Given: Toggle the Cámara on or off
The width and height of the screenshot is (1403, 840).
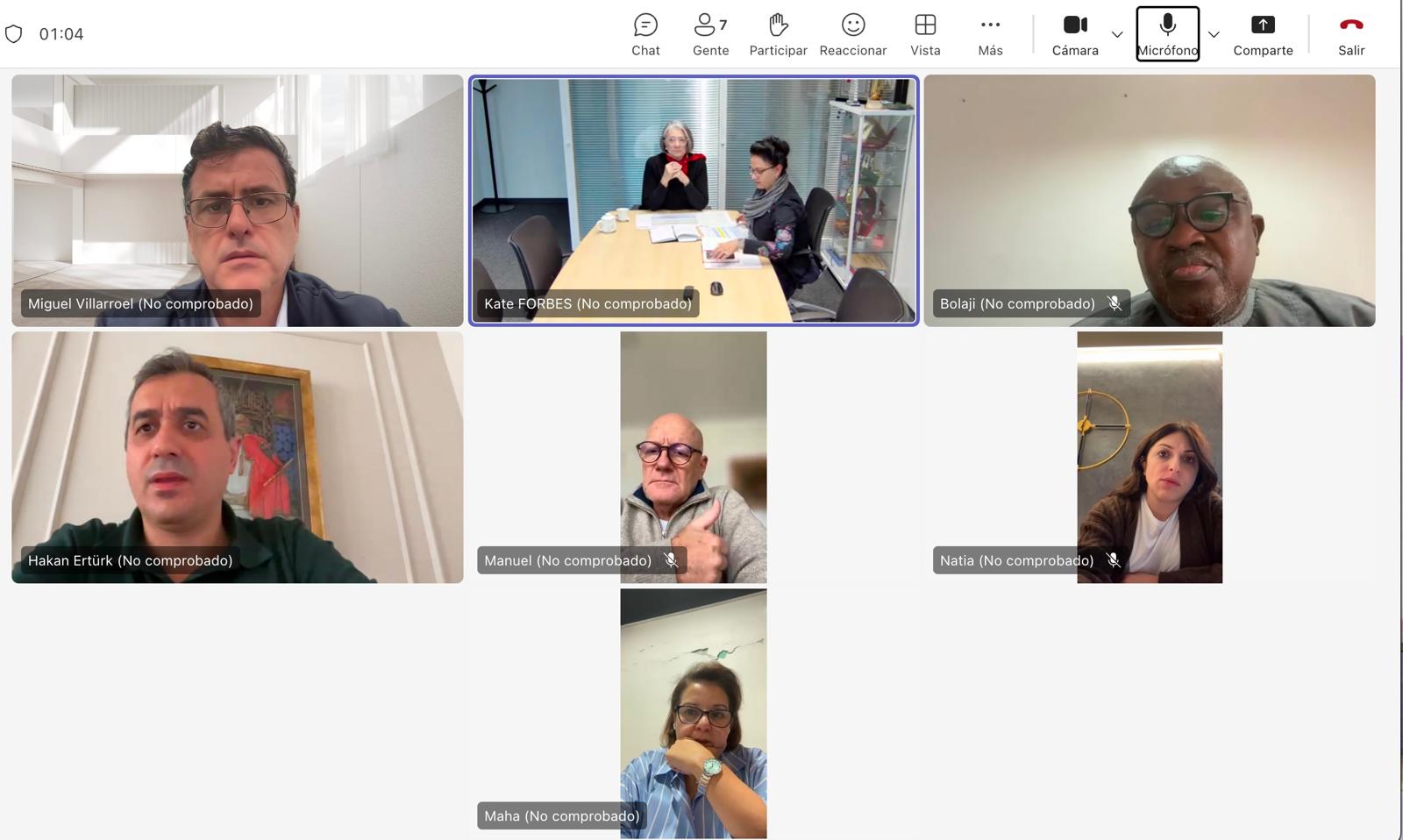Looking at the screenshot, I should point(1075,34).
